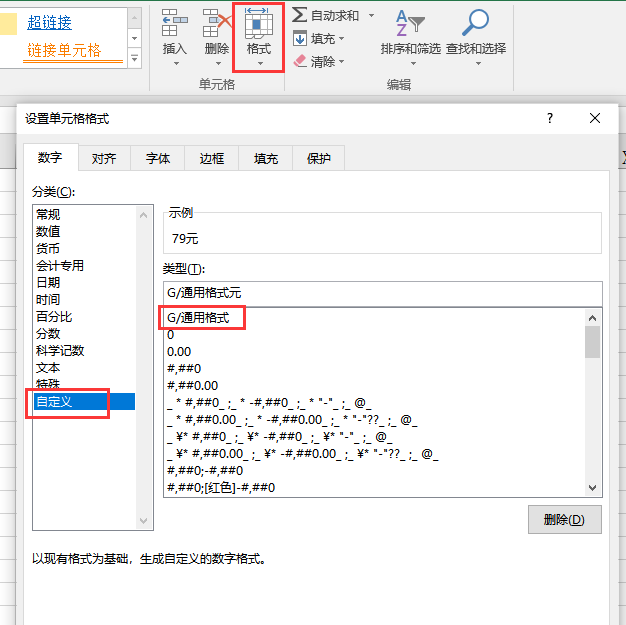Viewport: 626px width, 625px height.
Task: Click the AutoSum sigma icon
Action: pos(299,15)
